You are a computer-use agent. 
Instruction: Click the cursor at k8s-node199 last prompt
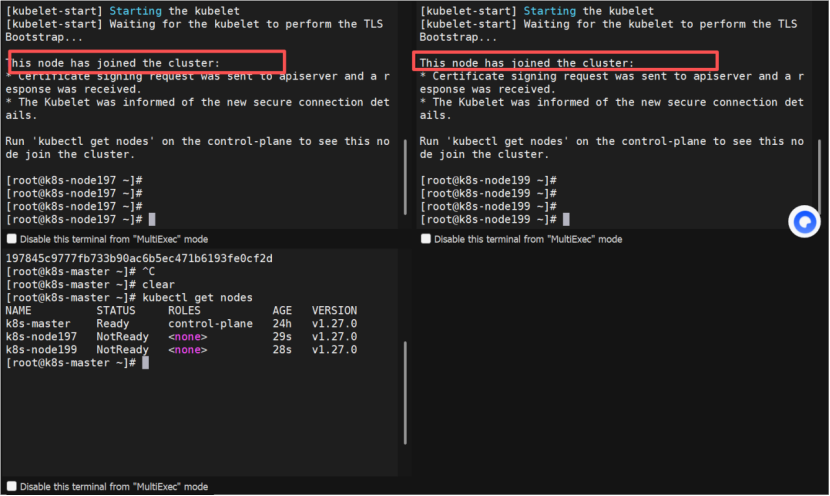click(566, 219)
